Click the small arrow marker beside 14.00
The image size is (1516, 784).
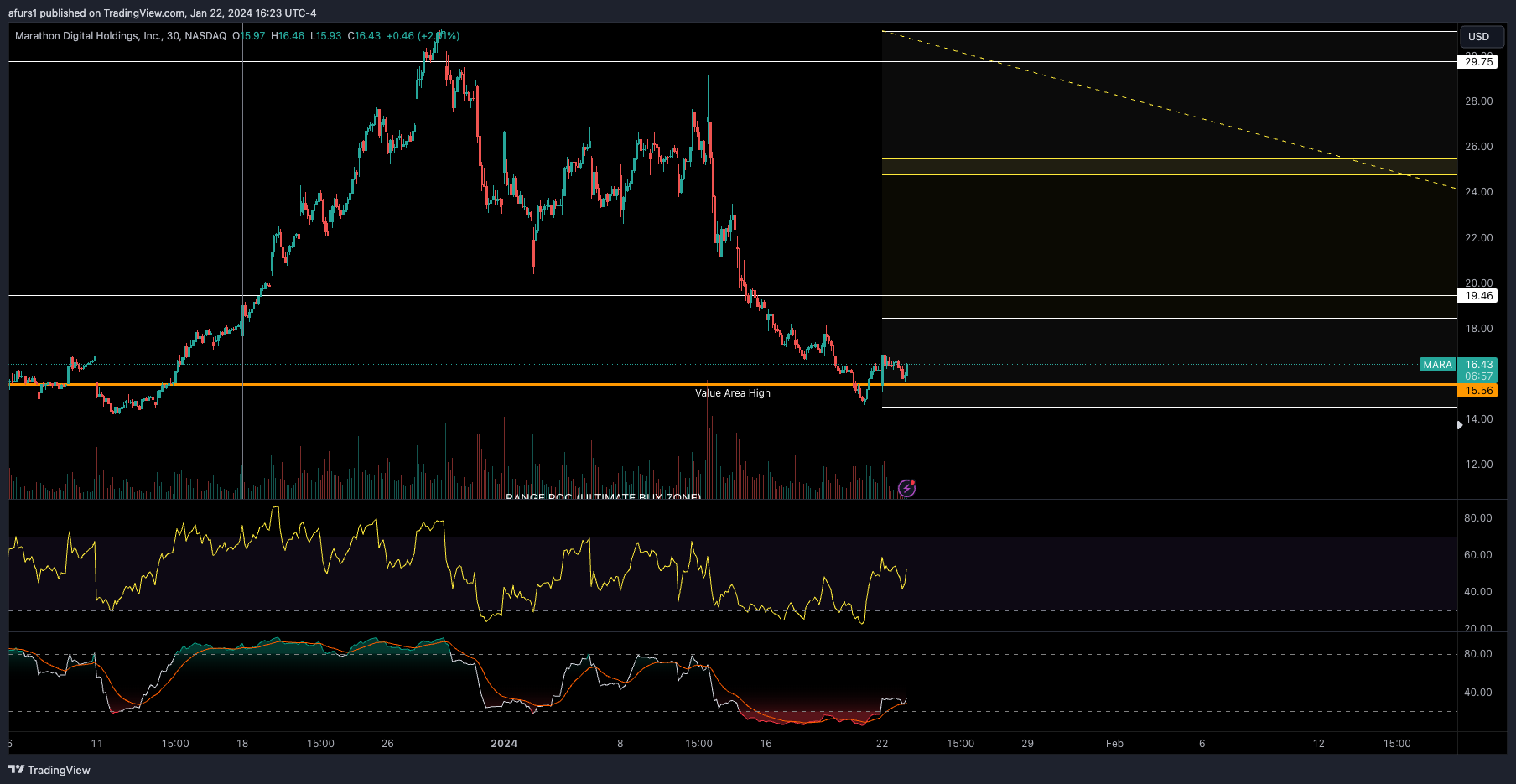(1460, 425)
